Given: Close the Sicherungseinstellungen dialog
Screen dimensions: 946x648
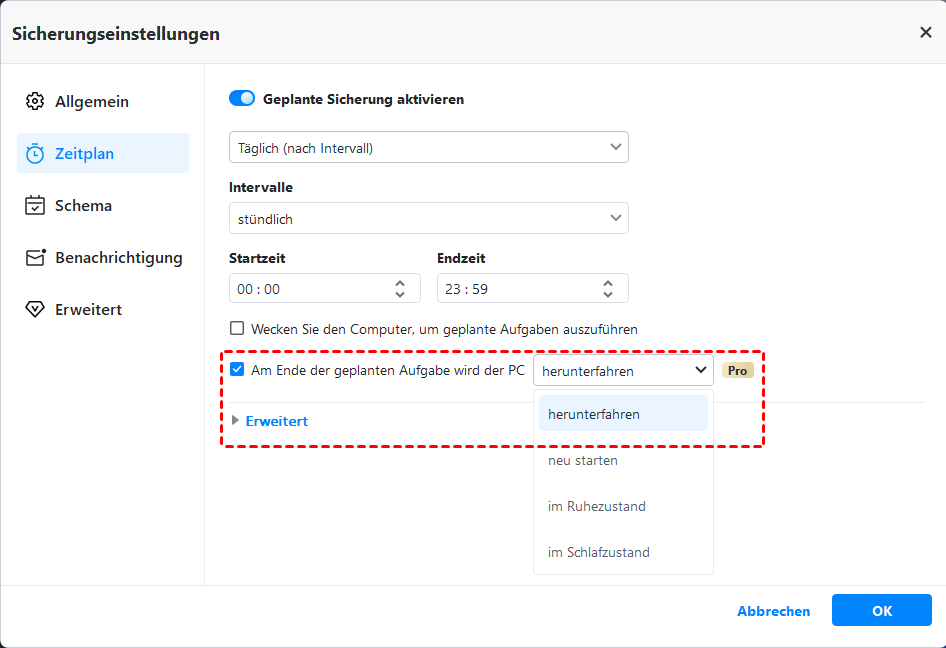Looking at the screenshot, I should click(925, 32).
